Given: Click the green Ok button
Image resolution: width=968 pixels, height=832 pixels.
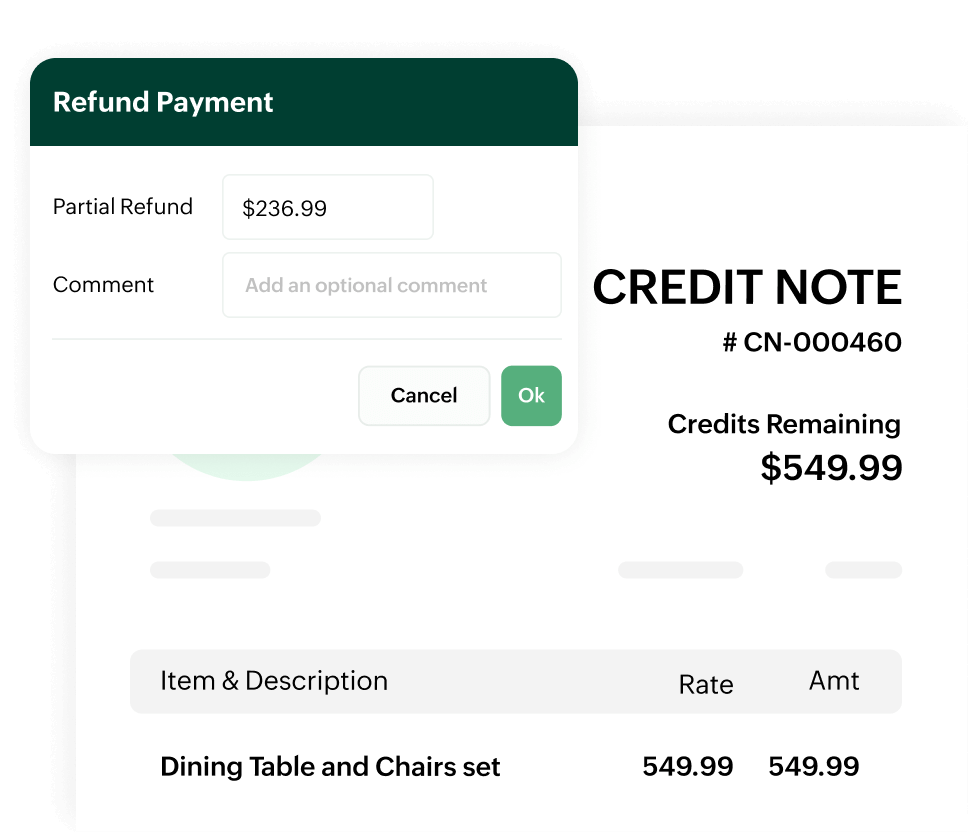Looking at the screenshot, I should click(531, 396).
